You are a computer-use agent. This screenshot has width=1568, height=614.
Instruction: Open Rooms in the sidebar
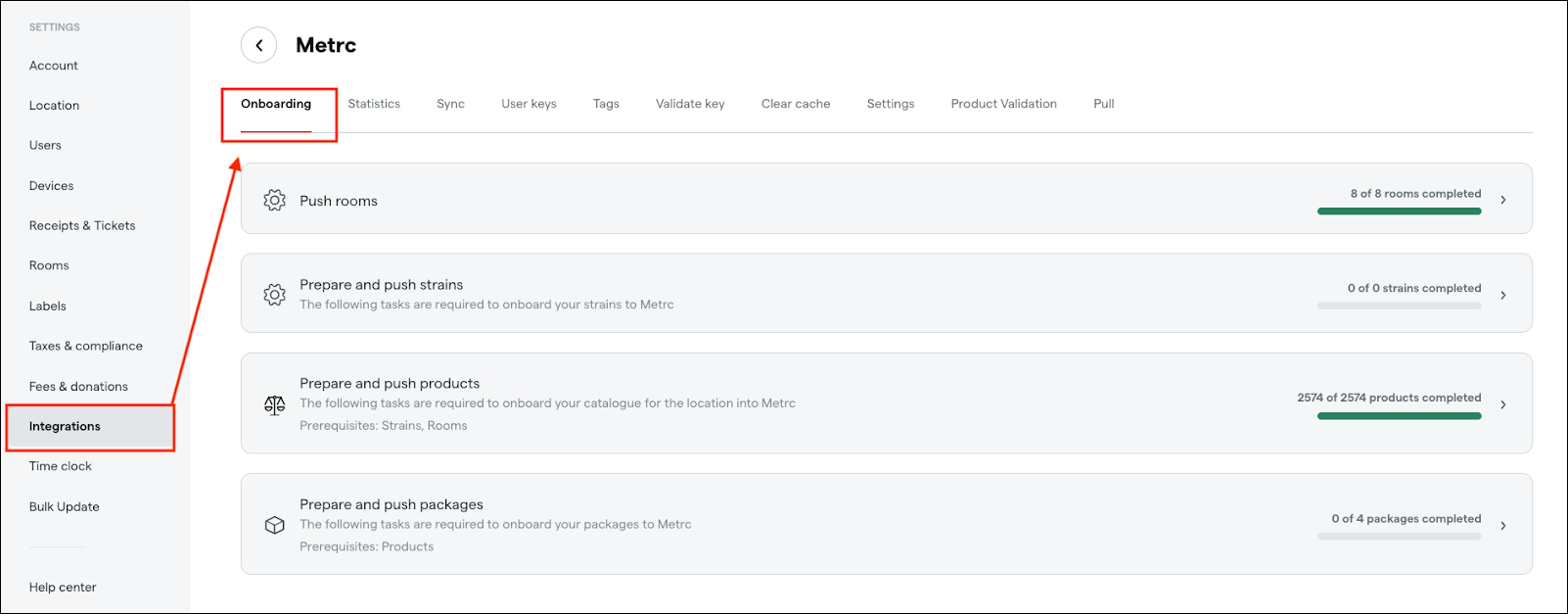click(49, 265)
